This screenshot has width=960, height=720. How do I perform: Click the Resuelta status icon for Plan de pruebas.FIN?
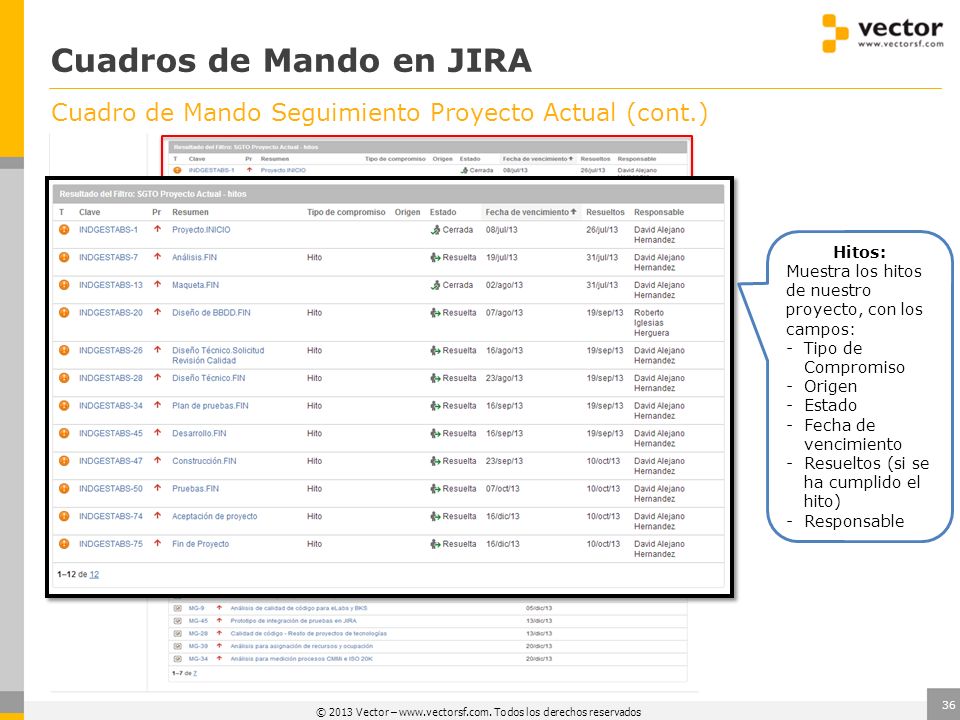coord(435,405)
